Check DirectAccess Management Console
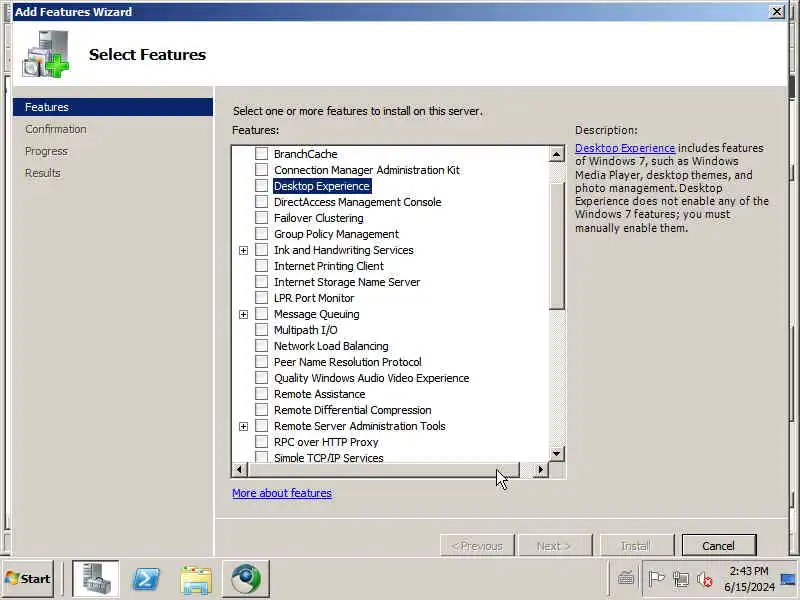The image size is (800, 600). [261, 202]
